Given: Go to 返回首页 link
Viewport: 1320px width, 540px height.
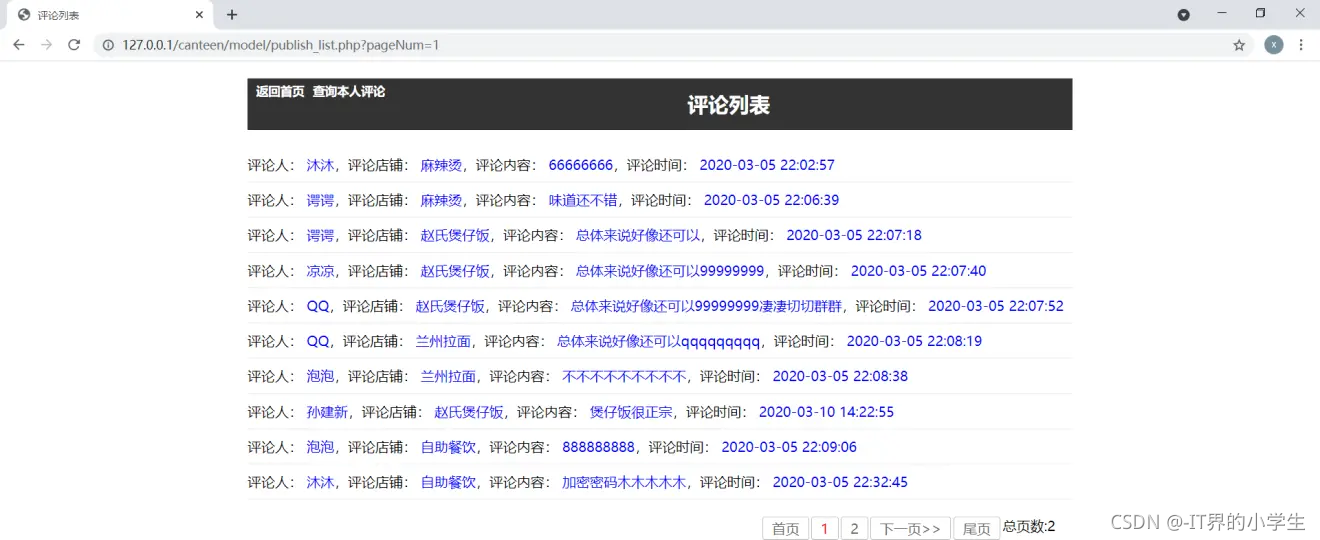Looking at the screenshot, I should [x=280, y=92].
